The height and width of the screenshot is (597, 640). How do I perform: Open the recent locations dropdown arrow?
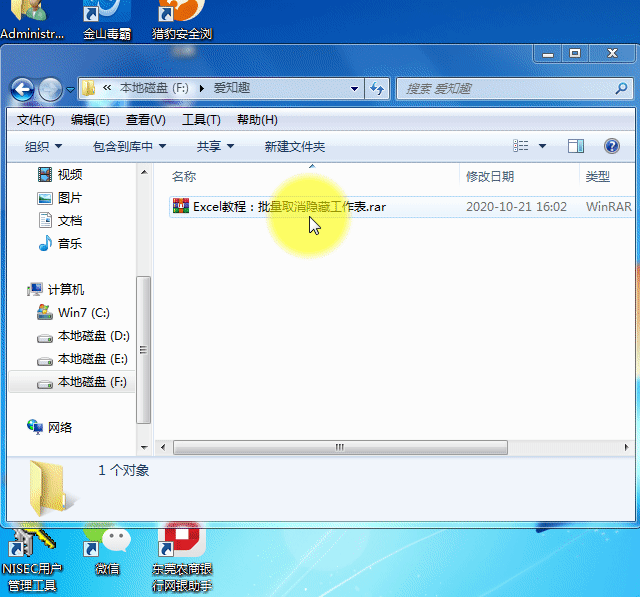(x=70, y=89)
